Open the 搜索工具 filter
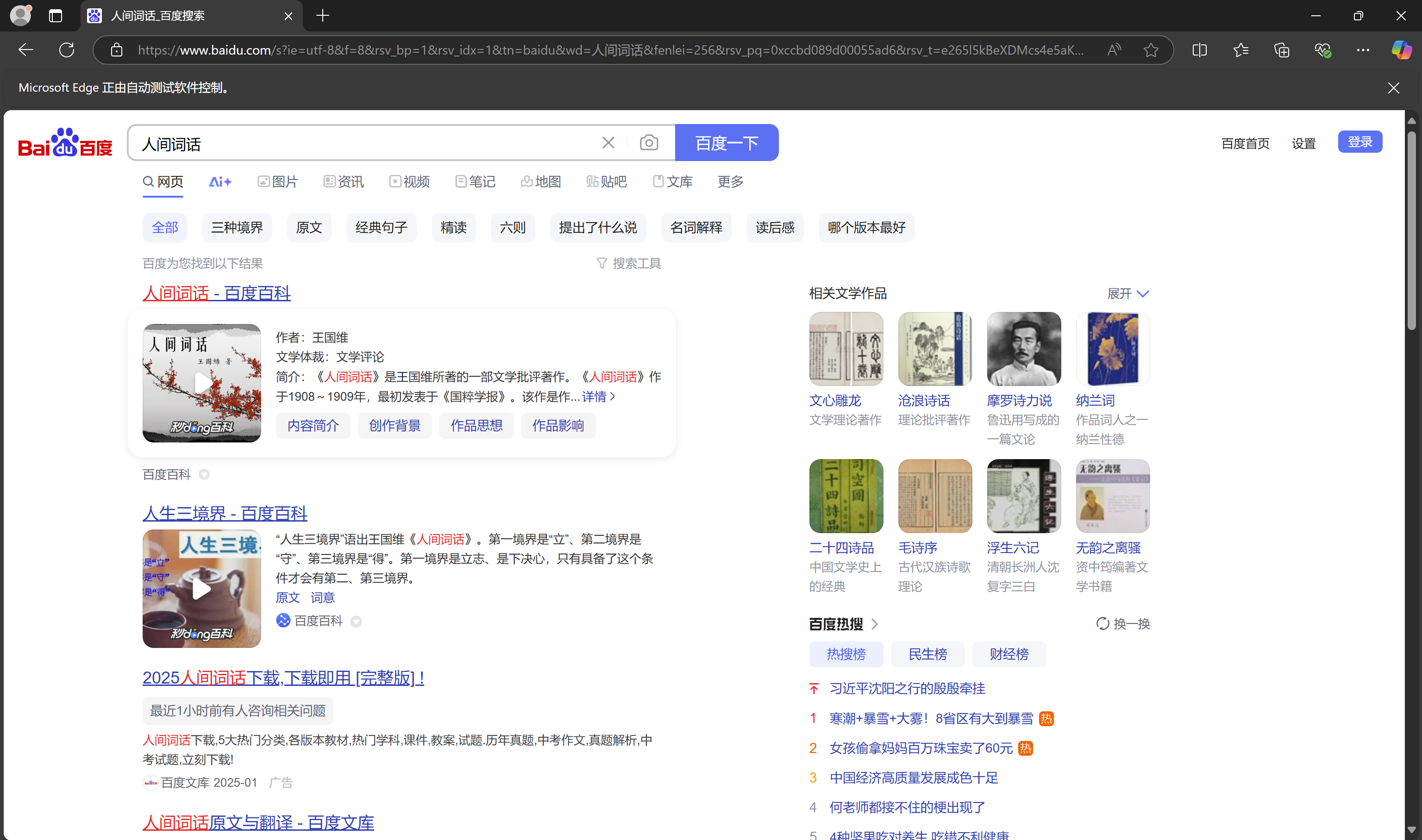 point(629,263)
